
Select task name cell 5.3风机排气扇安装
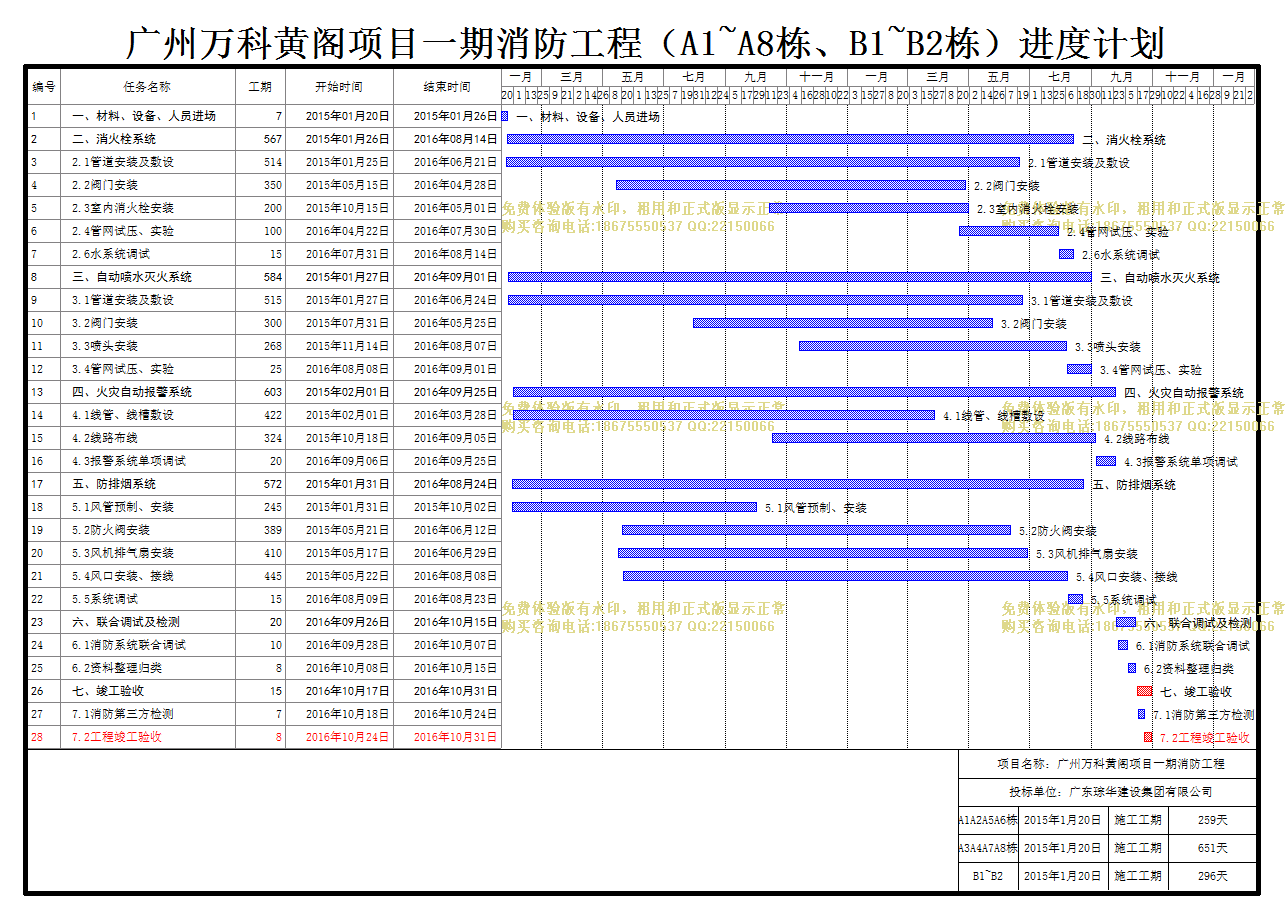coord(148,553)
